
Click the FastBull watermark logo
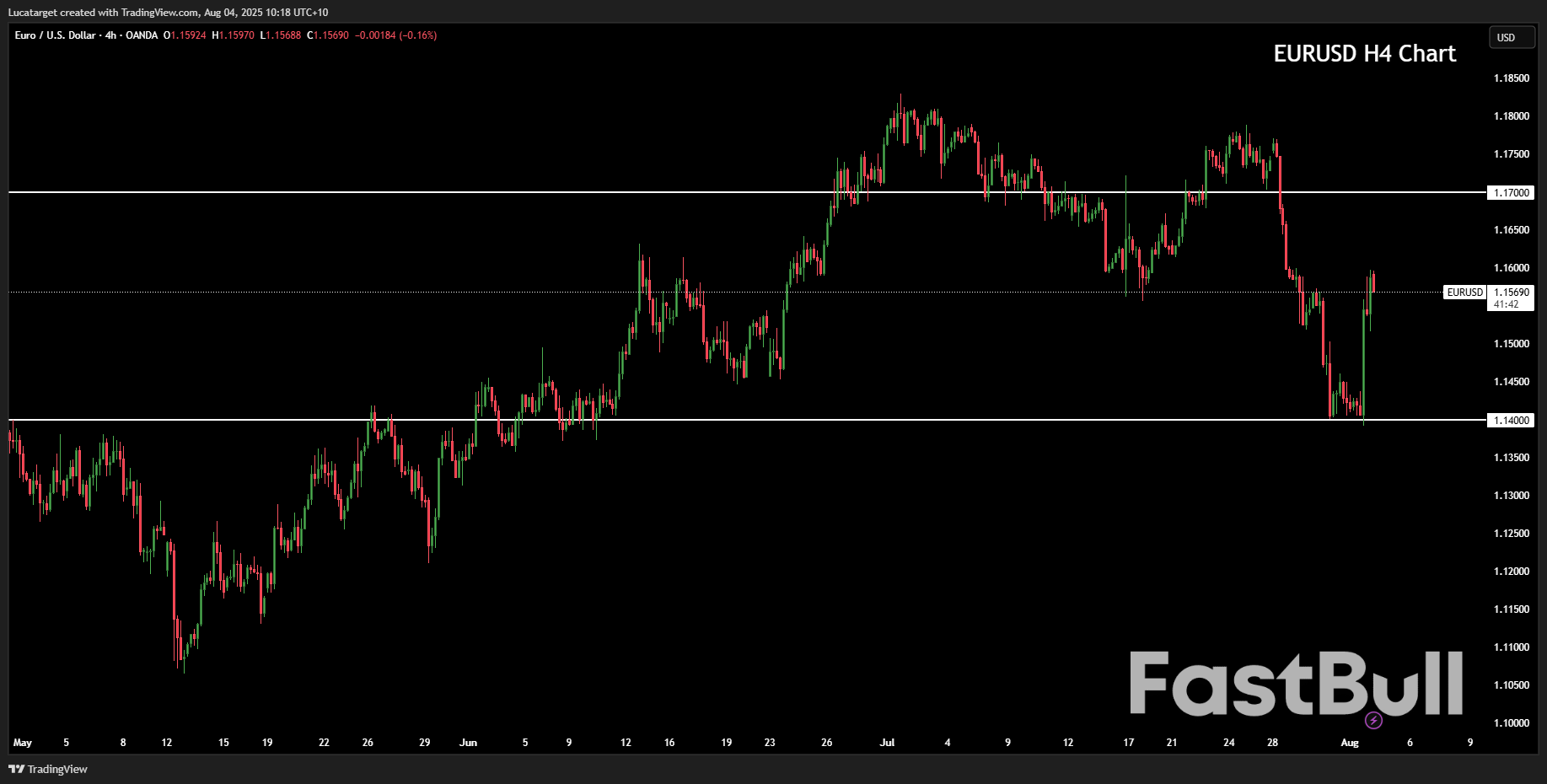1296,685
